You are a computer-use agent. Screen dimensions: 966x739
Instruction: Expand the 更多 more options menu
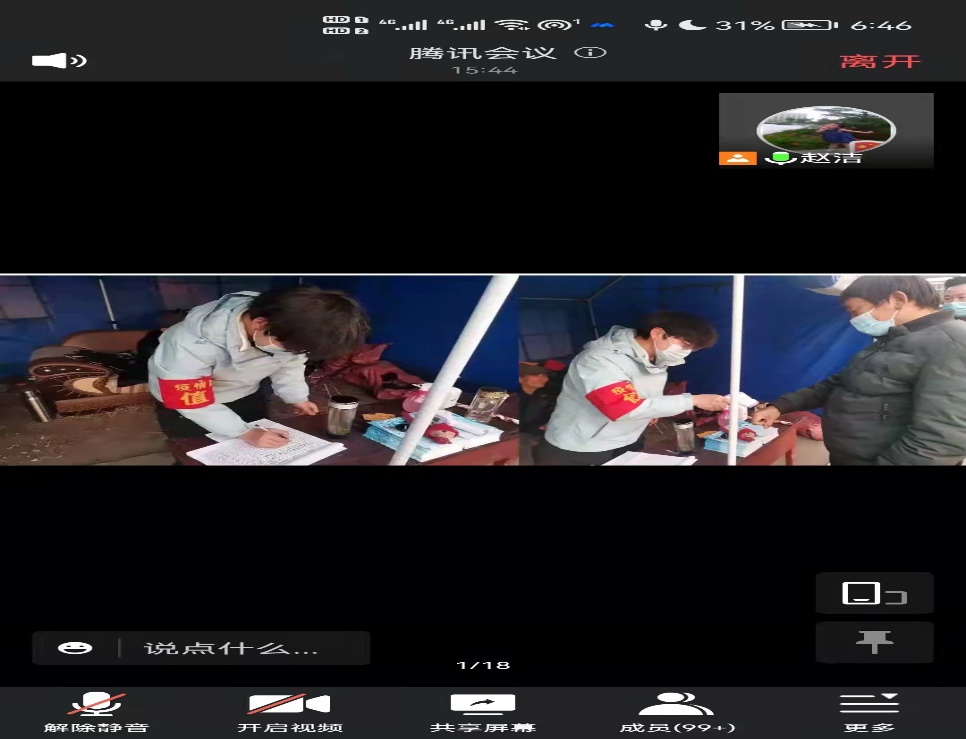point(869,712)
